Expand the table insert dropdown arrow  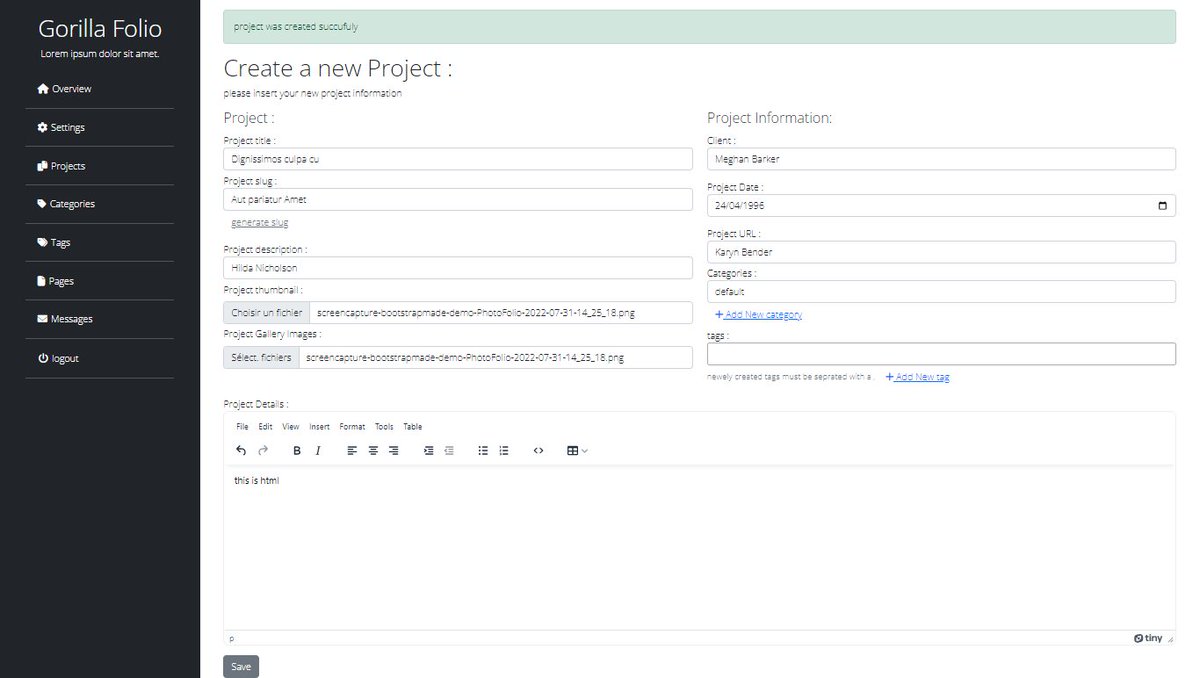[x=586, y=450]
